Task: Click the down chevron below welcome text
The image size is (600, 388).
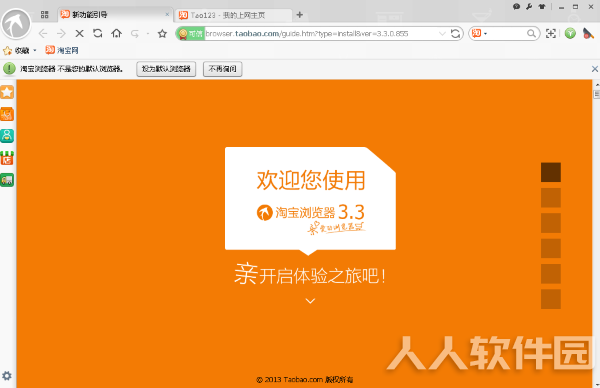Action: 310,301
